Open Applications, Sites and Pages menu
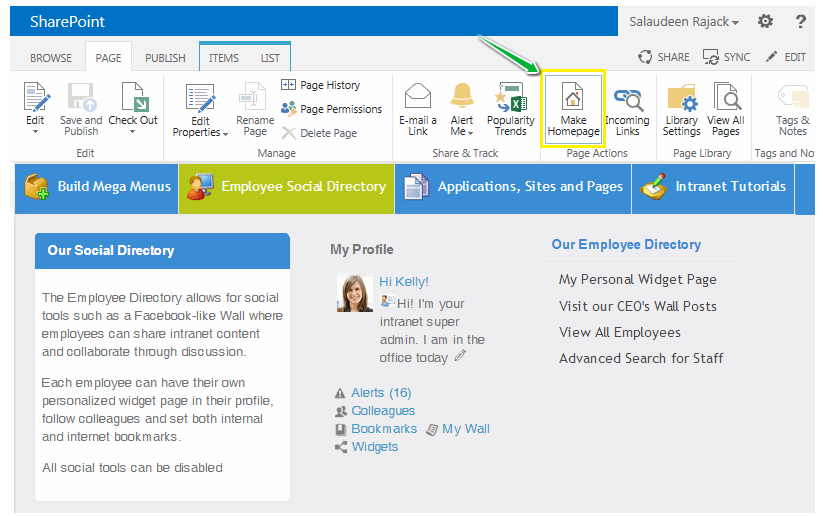This screenshot has height=516, width=823. click(513, 188)
